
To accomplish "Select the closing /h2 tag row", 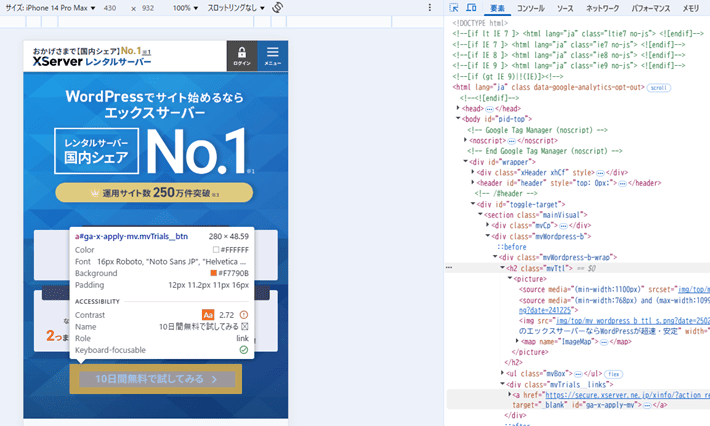I will click(513, 362).
